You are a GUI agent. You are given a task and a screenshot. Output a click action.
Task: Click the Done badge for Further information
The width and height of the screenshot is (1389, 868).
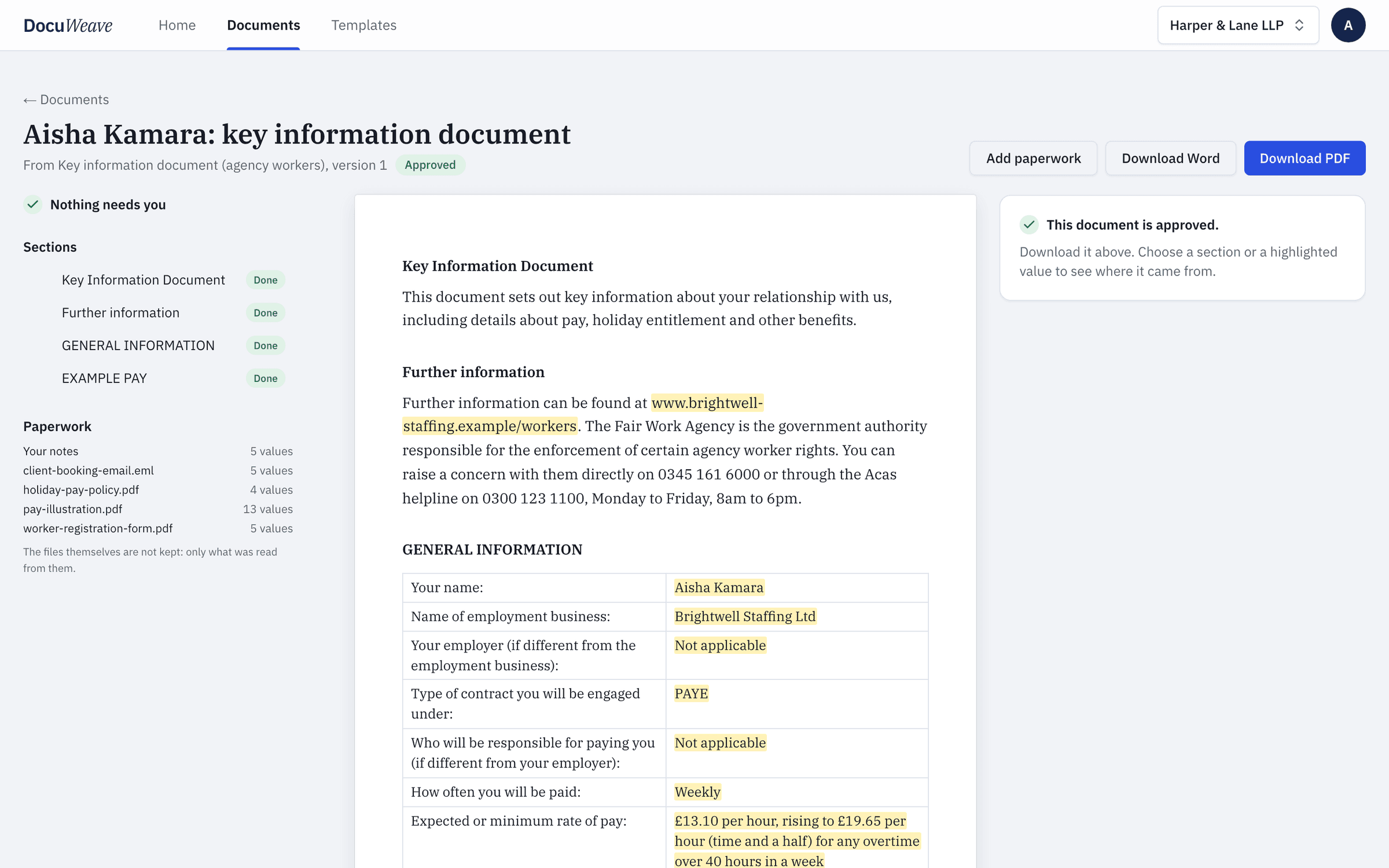point(266,313)
